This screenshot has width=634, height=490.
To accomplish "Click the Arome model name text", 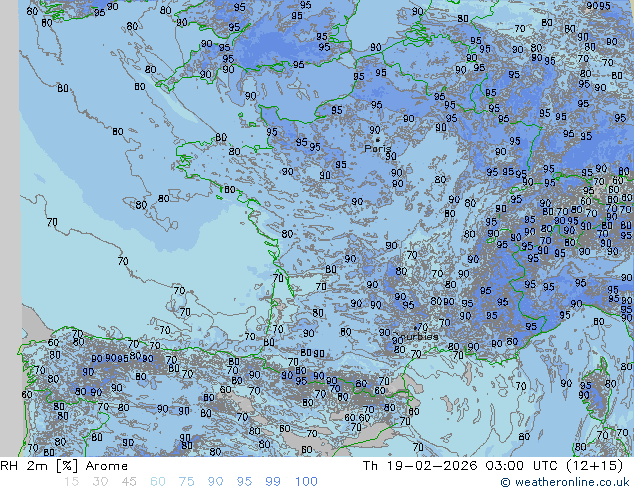I will (x=107, y=466).
